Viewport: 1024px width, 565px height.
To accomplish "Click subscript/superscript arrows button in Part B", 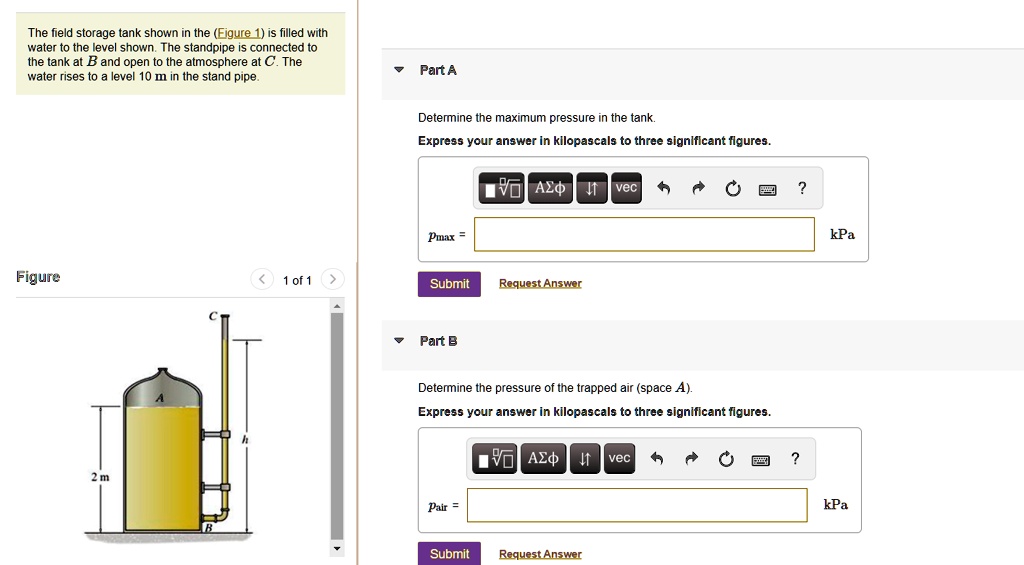I will (x=585, y=459).
